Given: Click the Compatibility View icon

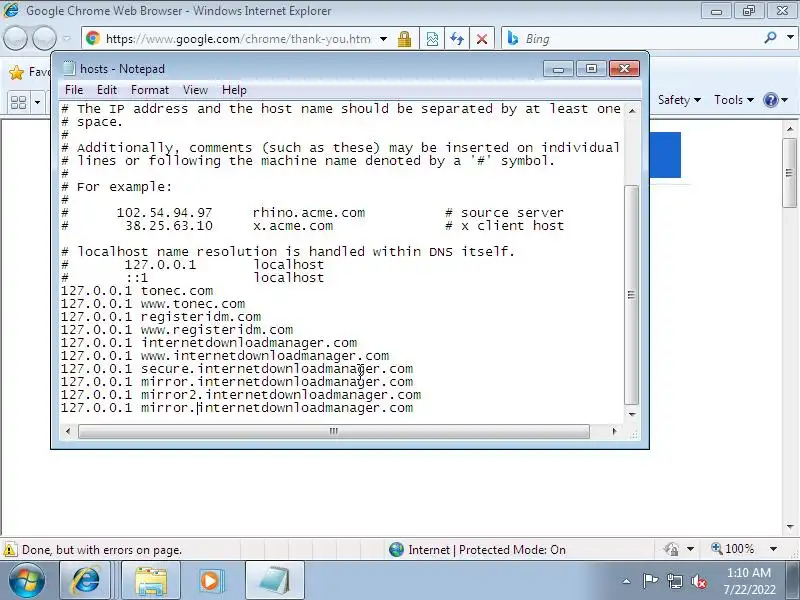Looking at the screenshot, I should click(x=432, y=39).
